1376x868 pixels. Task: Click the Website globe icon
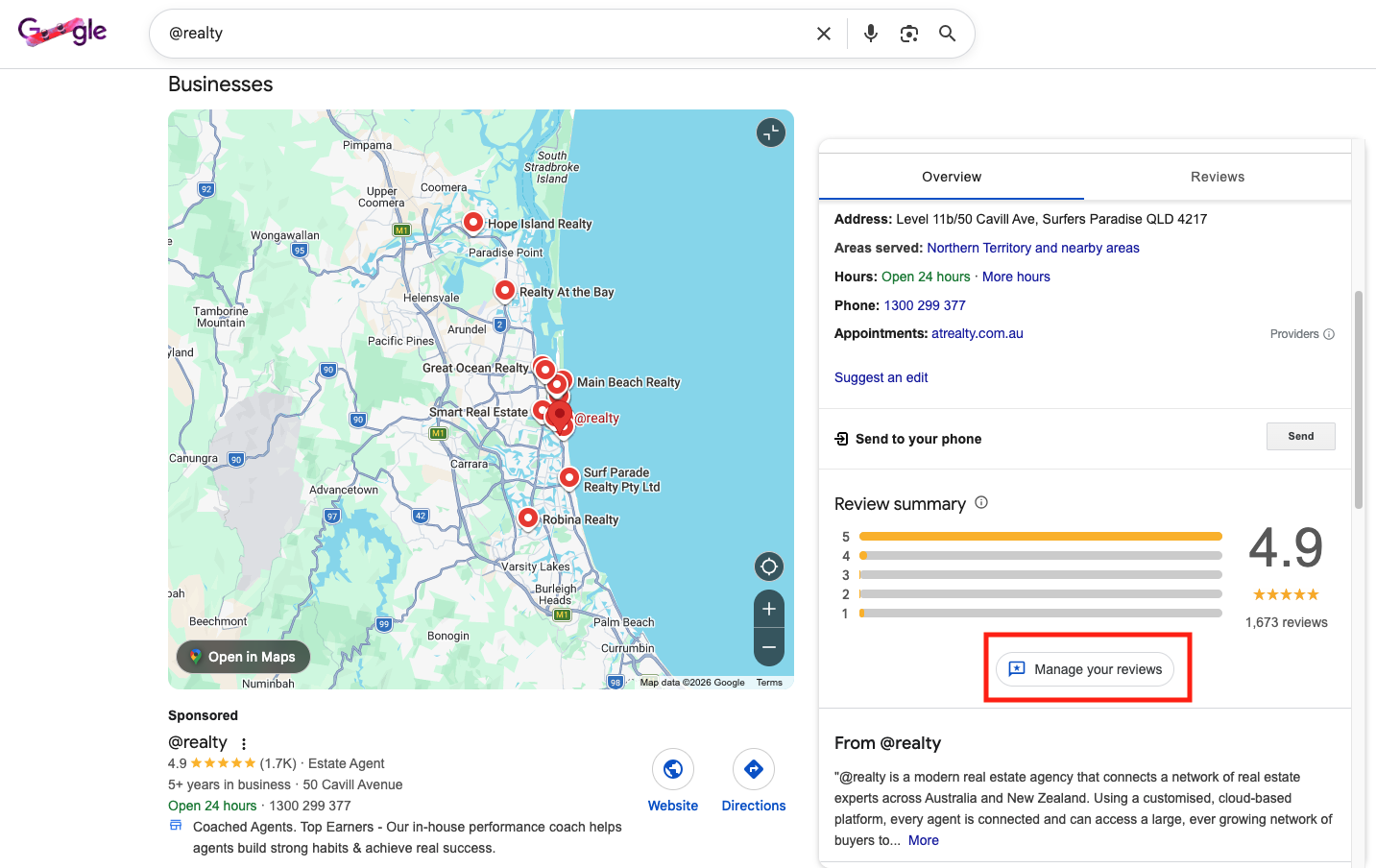(673, 769)
